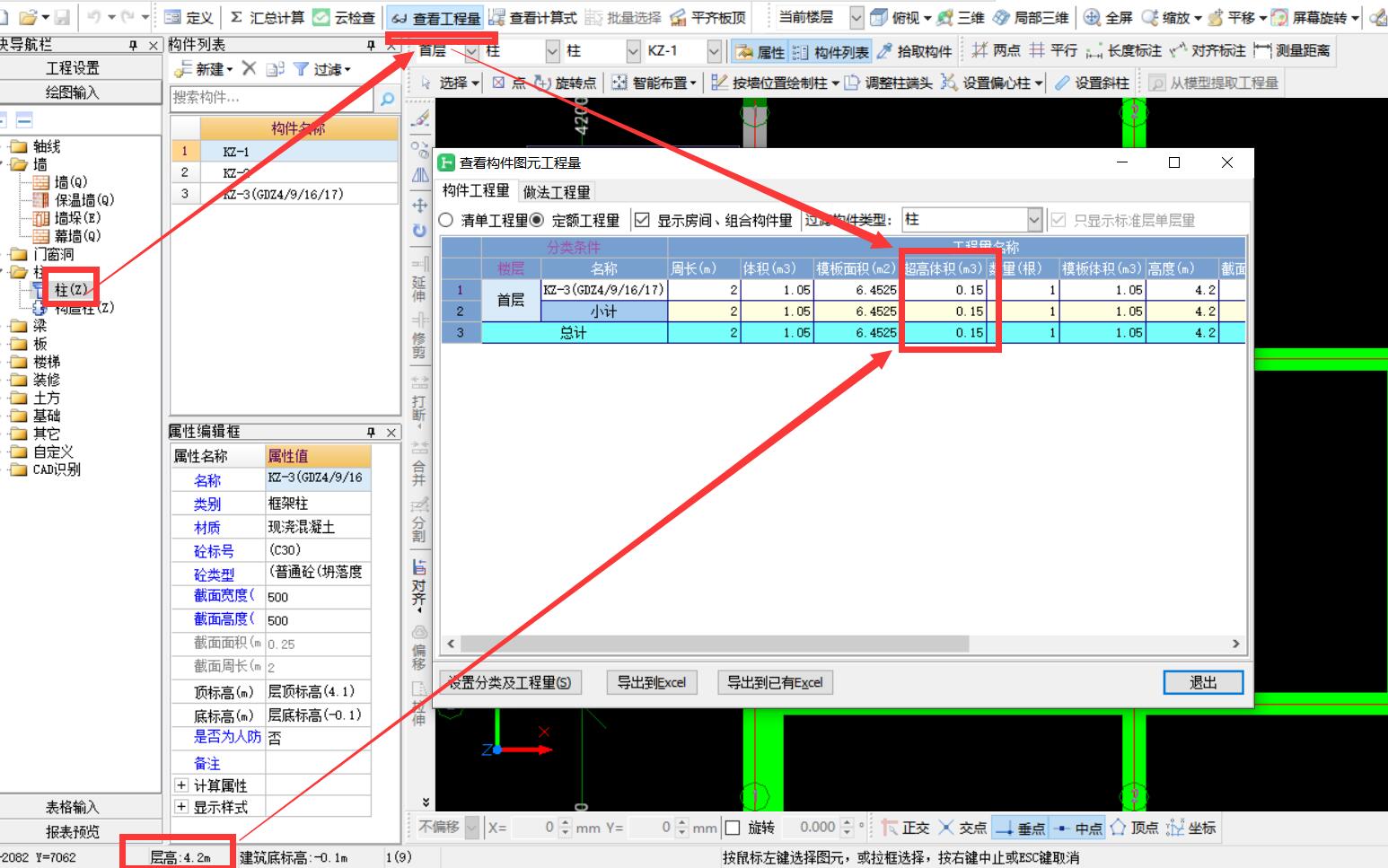Select 两点 two-point axis tool

click(x=997, y=51)
